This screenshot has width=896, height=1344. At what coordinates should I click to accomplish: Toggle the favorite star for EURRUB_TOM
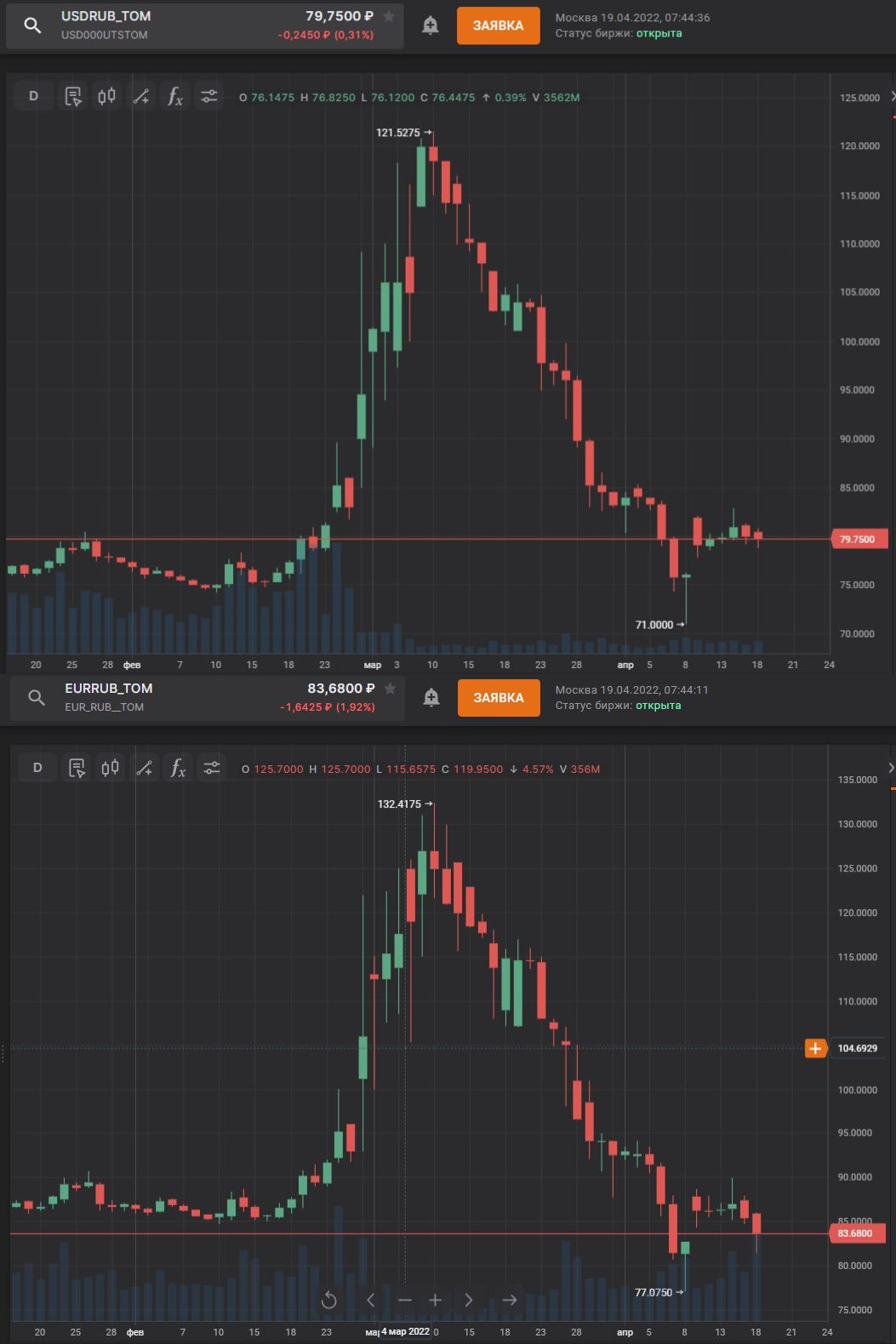click(x=390, y=689)
